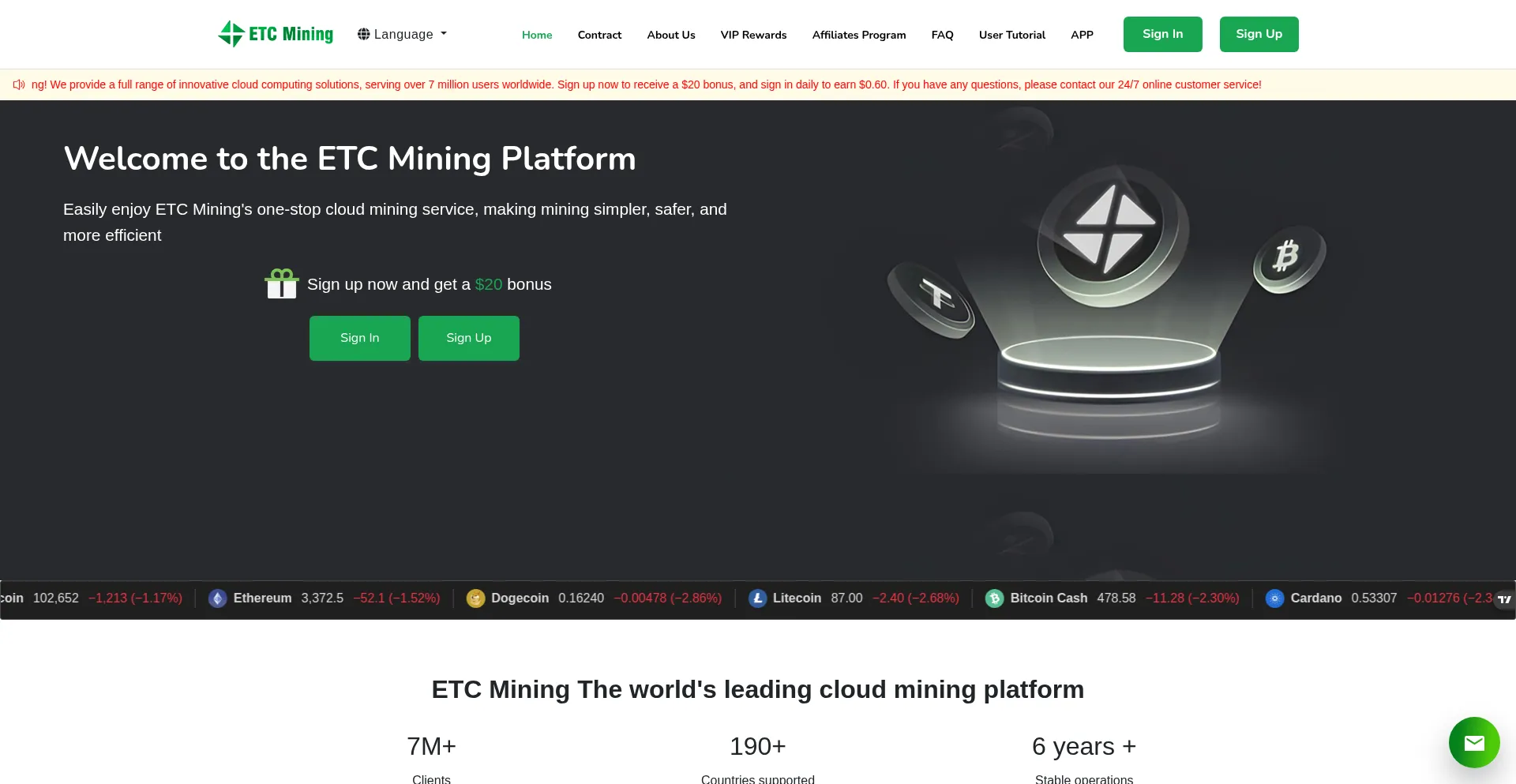Viewport: 1516px width, 784px height.
Task: Open the VIP Rewards page
Action: point(753,35)
